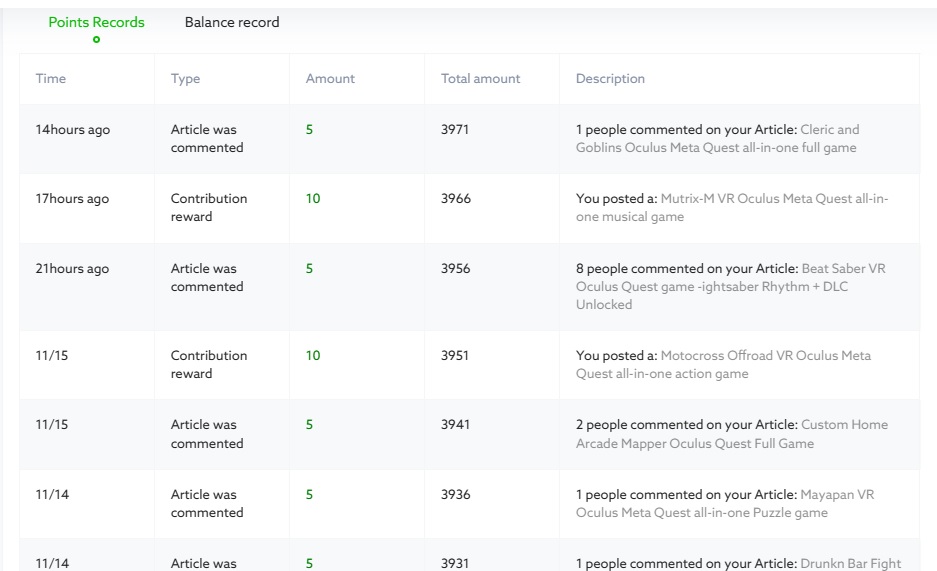Open the Mutrix-M VR article link

(x=732, y=207)
